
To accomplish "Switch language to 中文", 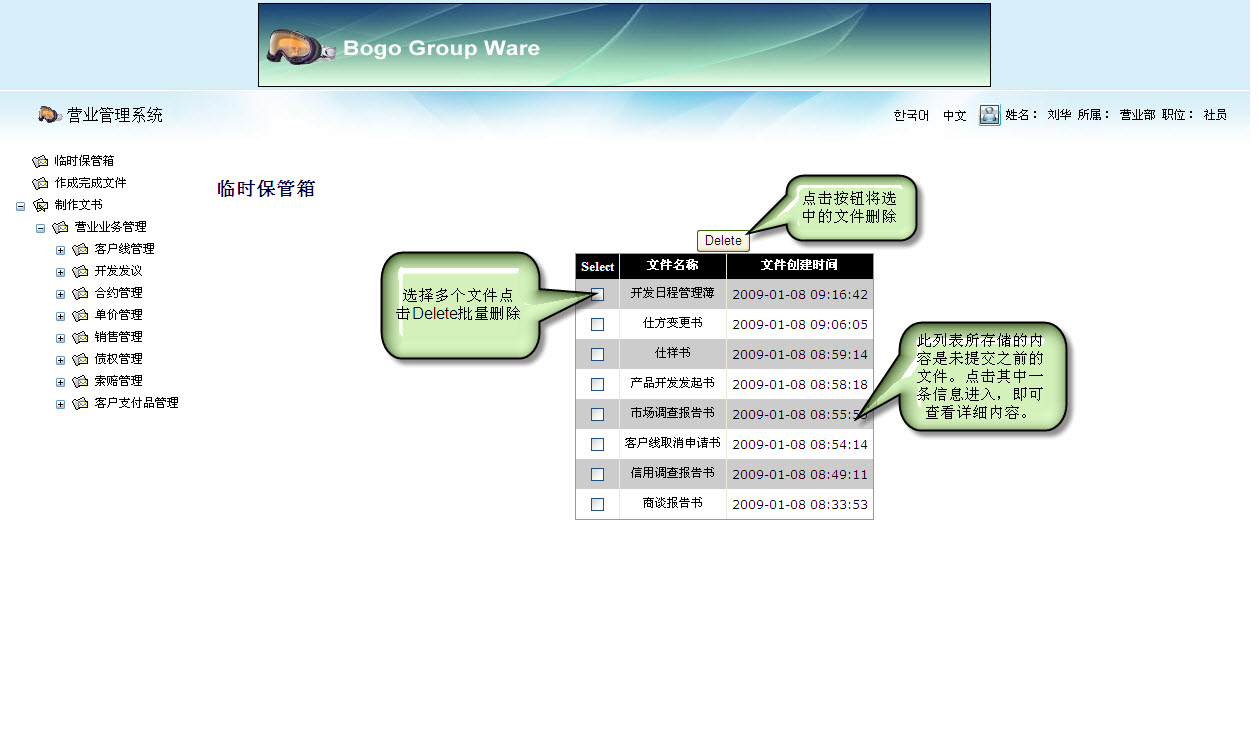I will tap(955, 116).
